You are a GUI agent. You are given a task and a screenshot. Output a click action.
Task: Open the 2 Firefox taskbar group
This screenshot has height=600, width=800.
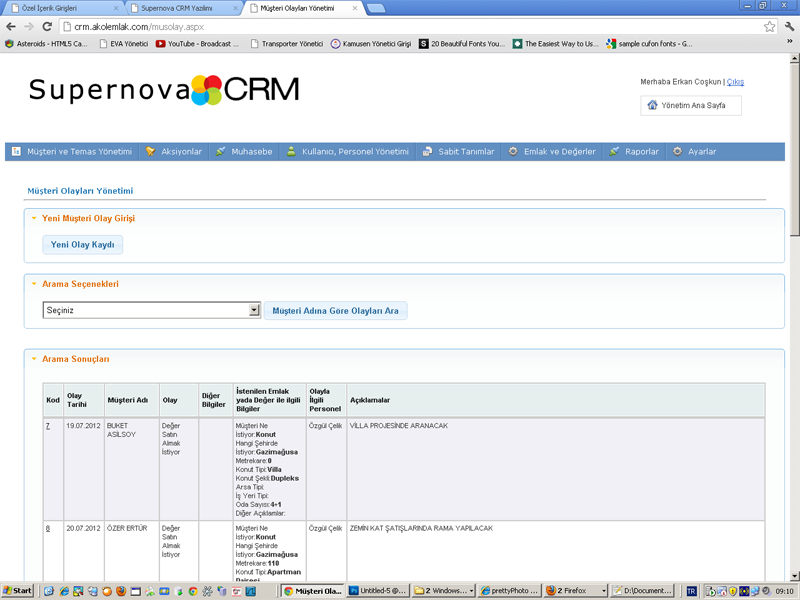[576, 591]
